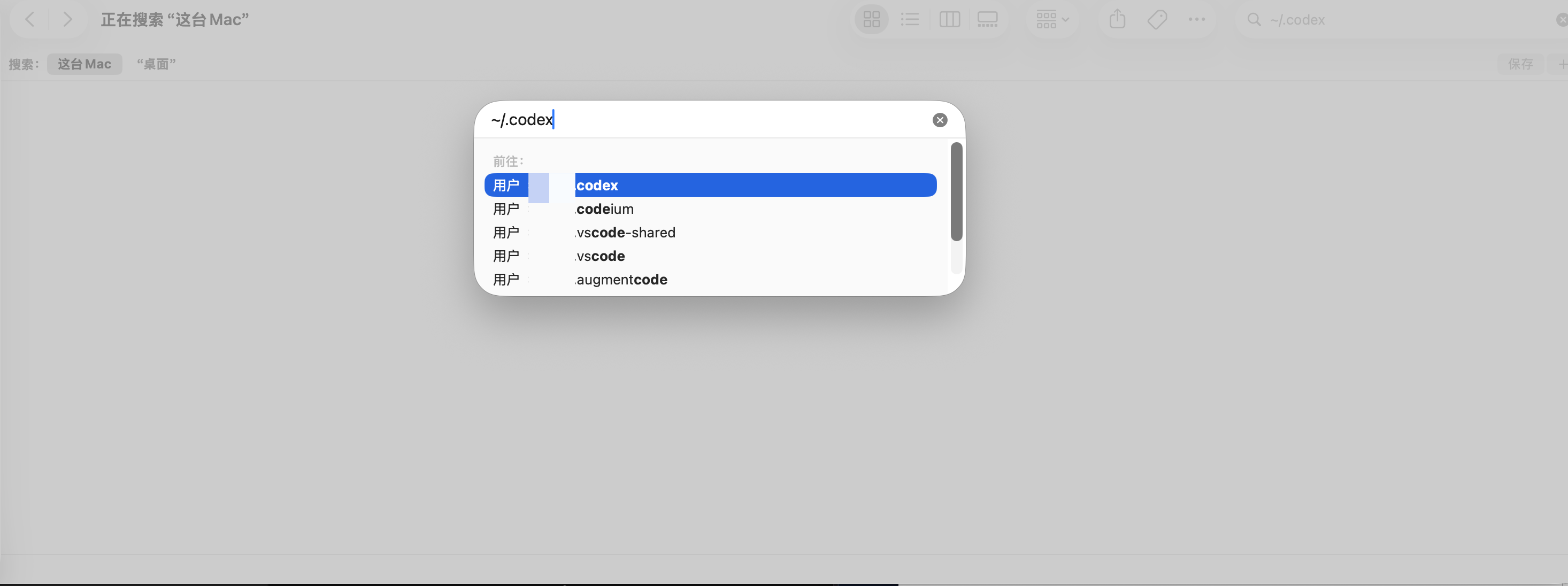Switch to column view

coord(949,19)
